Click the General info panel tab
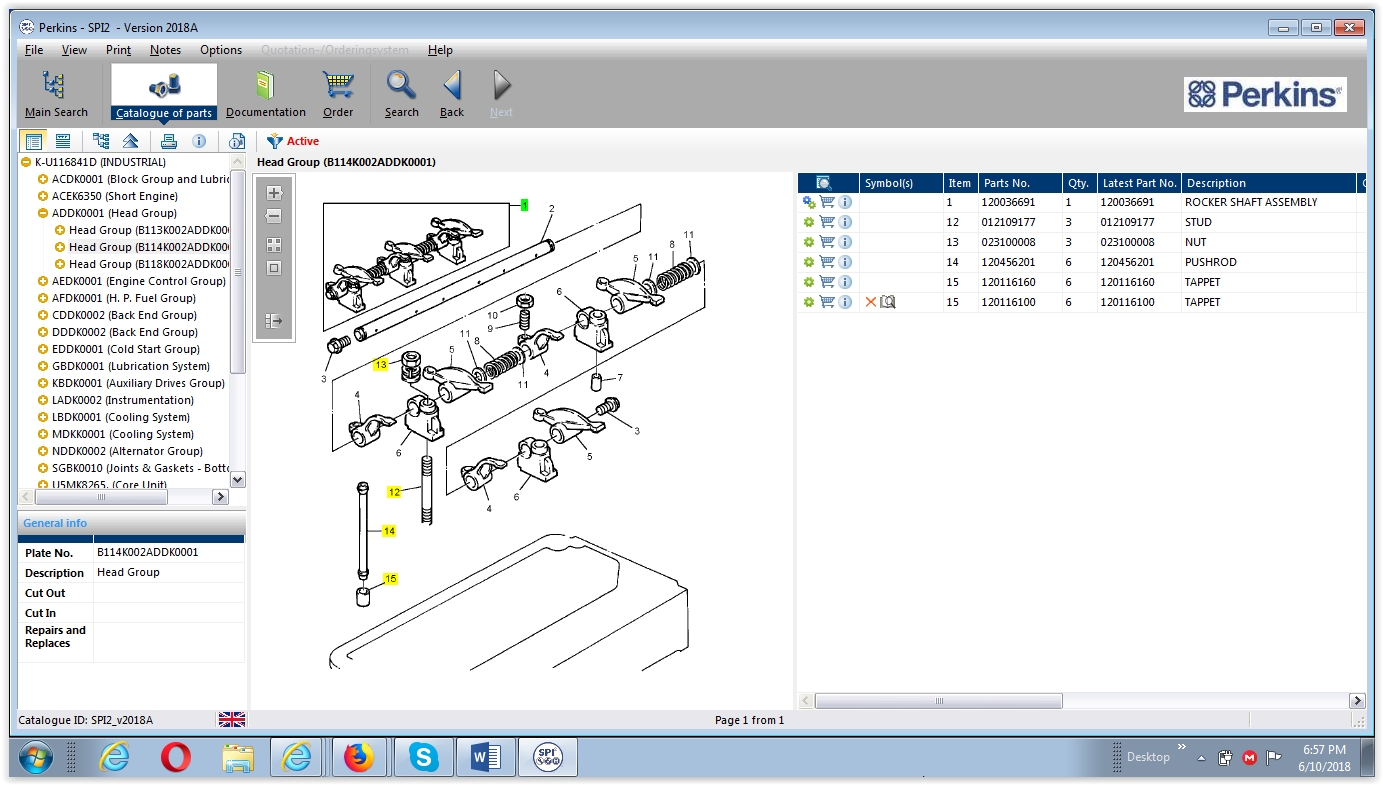The height and width of the screenshot is (785, 1383). pyautogui.click(x=55, y=523)
